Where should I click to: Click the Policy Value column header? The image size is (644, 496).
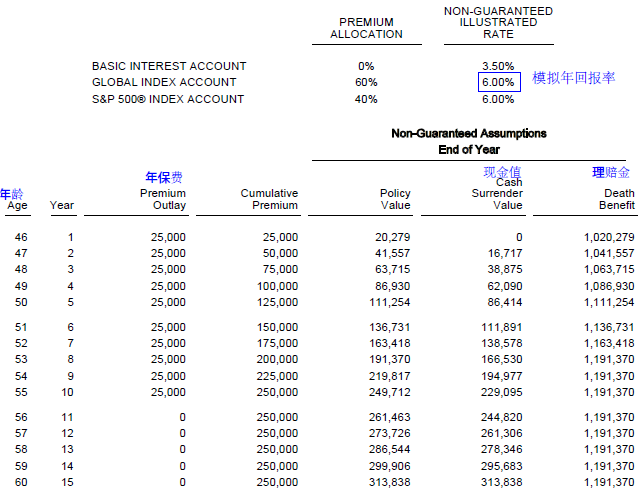(x=395, y=199)
